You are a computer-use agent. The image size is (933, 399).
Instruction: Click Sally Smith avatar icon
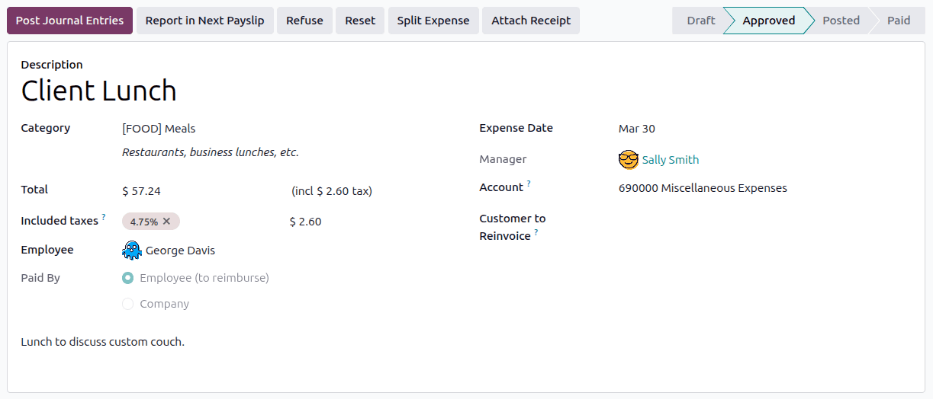628,160
